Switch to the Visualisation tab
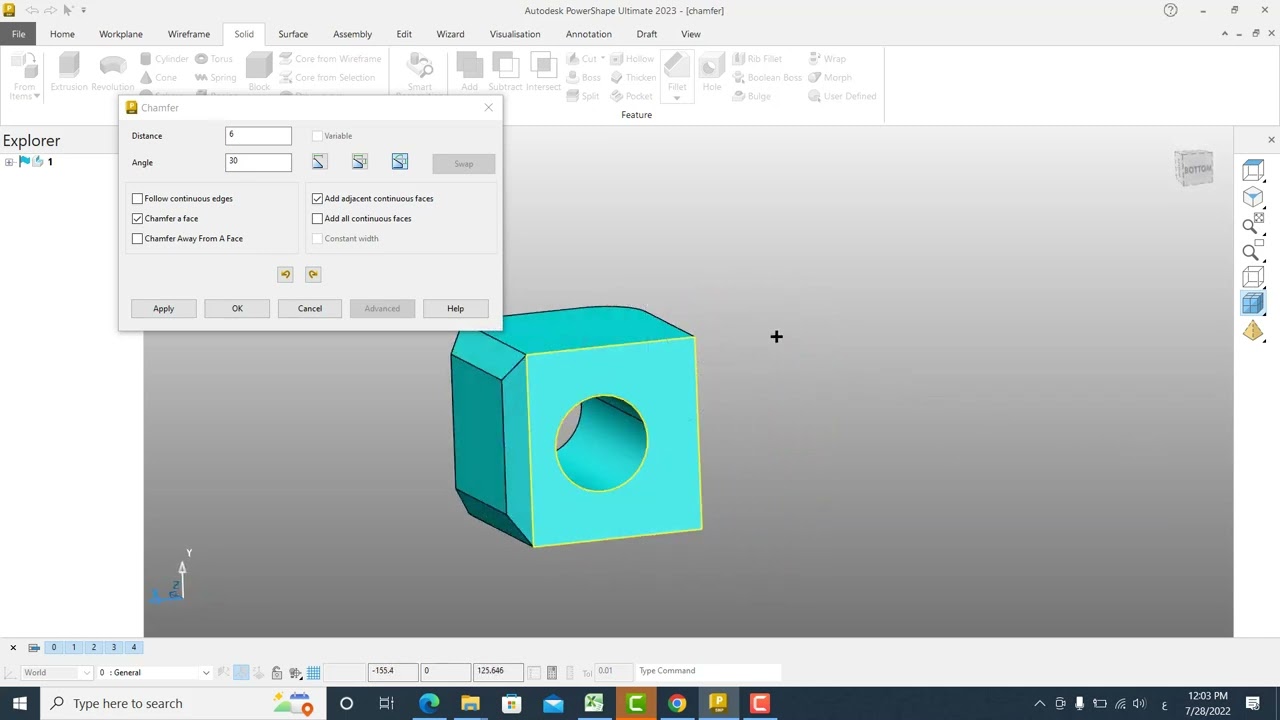 (x=515, y=34)
